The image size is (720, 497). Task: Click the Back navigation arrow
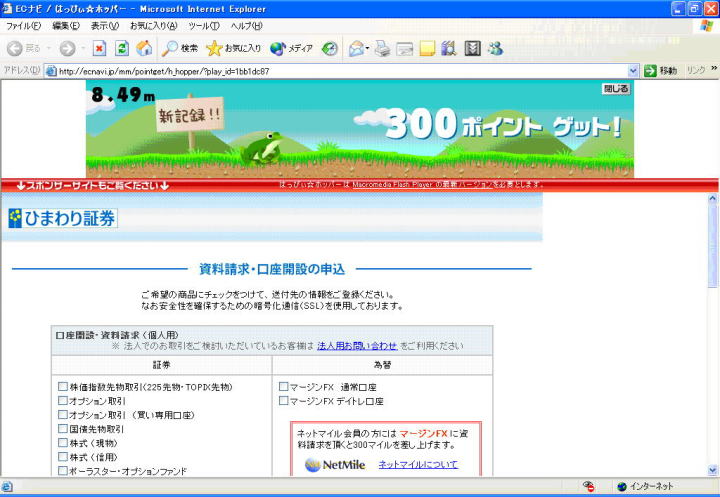[15, 48]
